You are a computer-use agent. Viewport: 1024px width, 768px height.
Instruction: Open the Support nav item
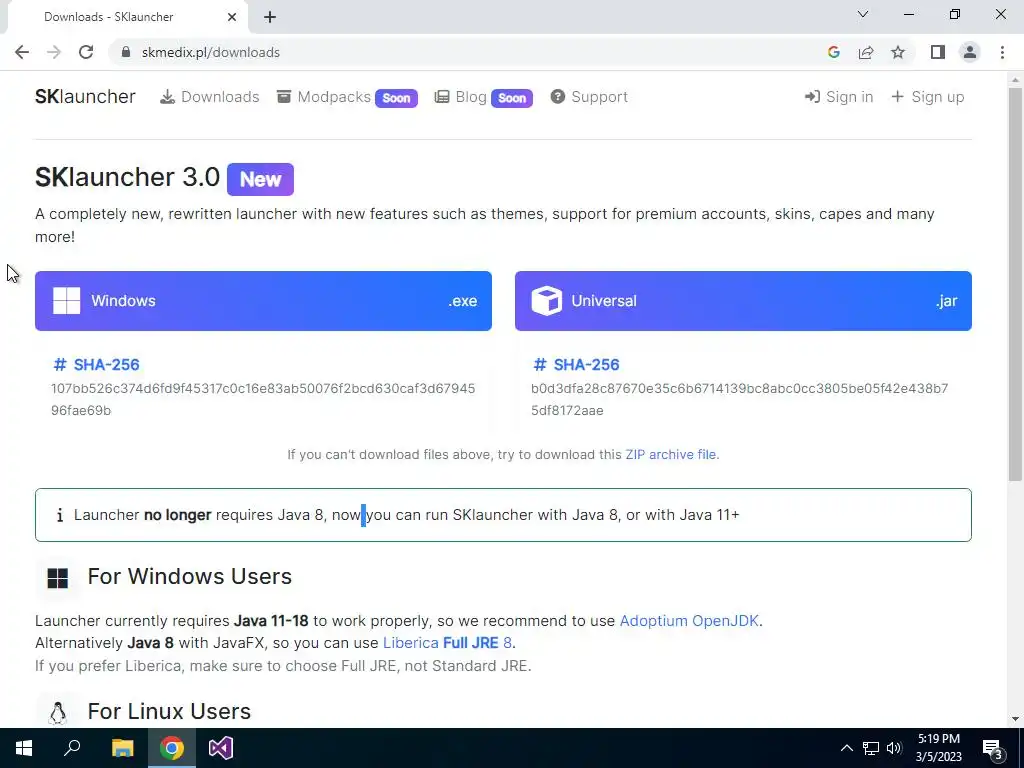click(589, 97)
